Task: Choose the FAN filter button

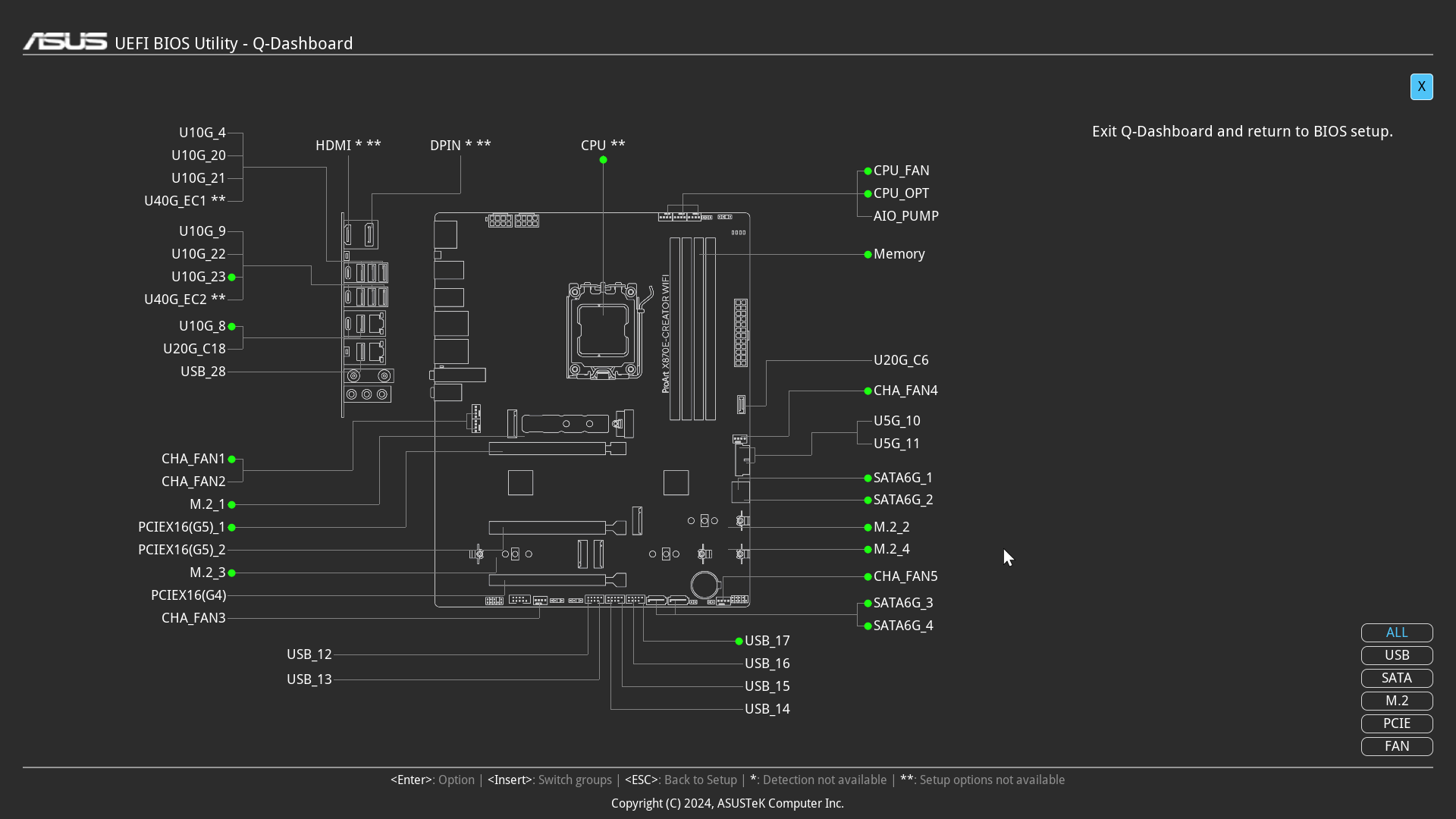Action: point(1396,746)
